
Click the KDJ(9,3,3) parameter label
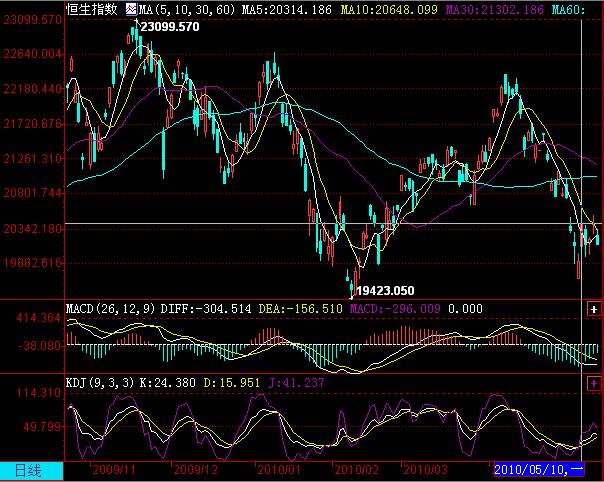pyautogui.click(x=100, y=383)
